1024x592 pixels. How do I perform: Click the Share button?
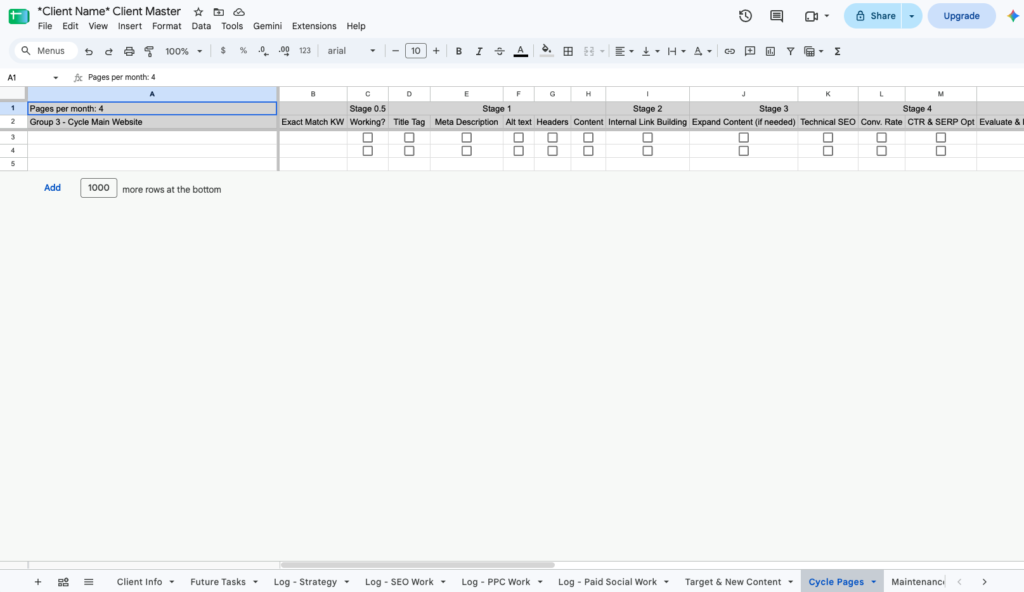[875, 16]
